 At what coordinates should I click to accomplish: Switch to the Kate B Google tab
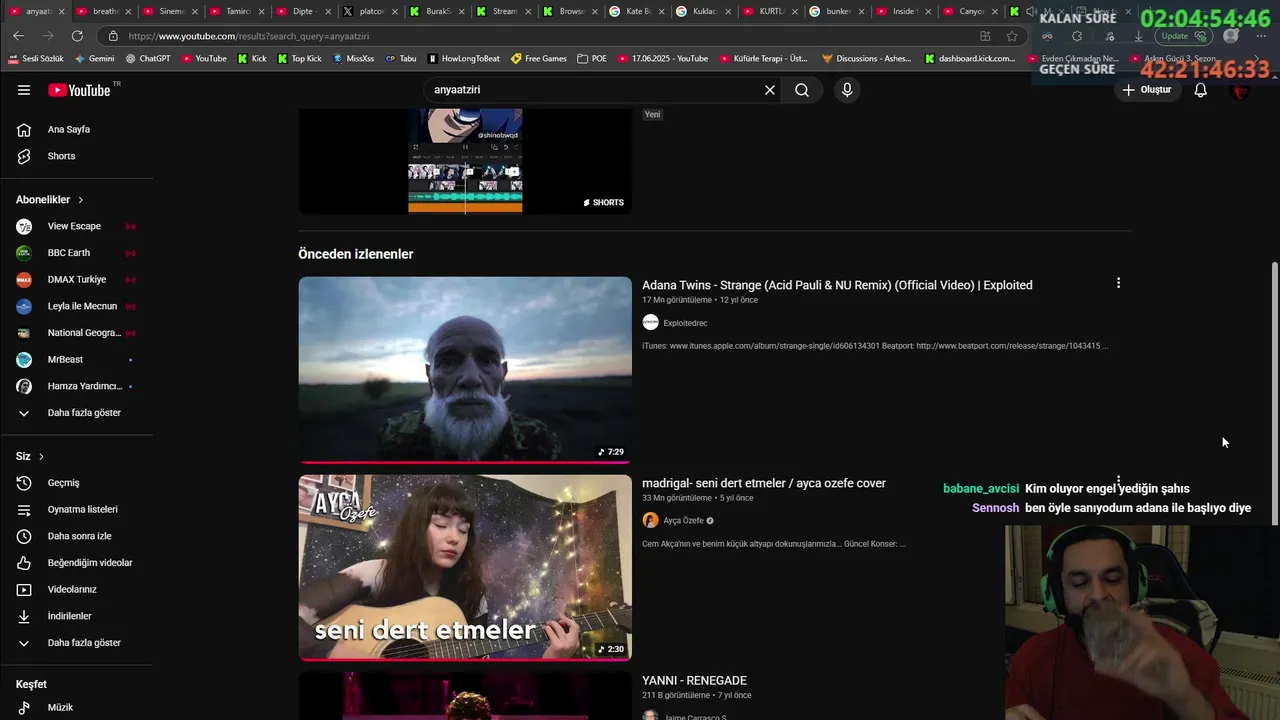click(x=636, y=12)
